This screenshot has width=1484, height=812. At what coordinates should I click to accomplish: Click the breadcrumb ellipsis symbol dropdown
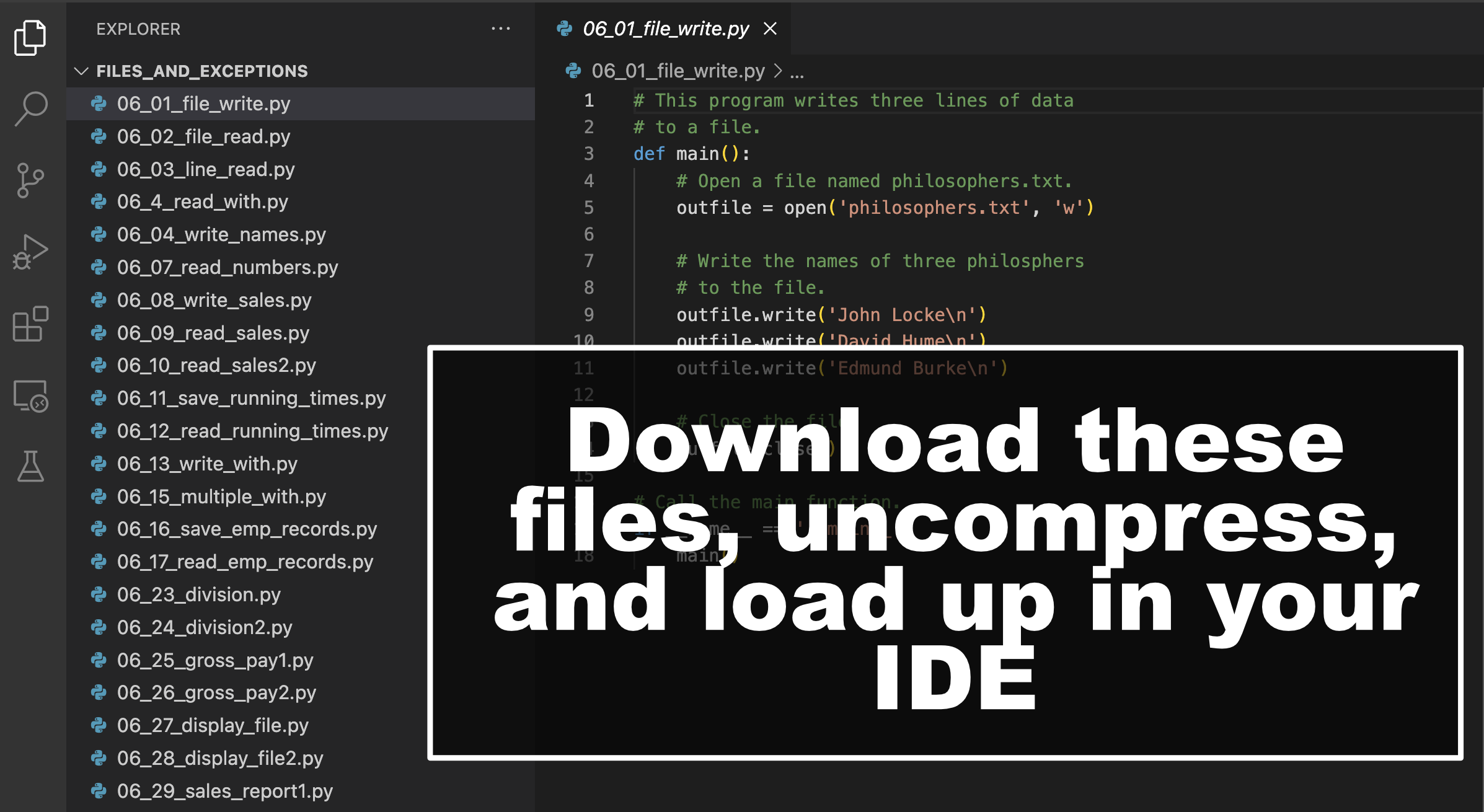point(797,73)
